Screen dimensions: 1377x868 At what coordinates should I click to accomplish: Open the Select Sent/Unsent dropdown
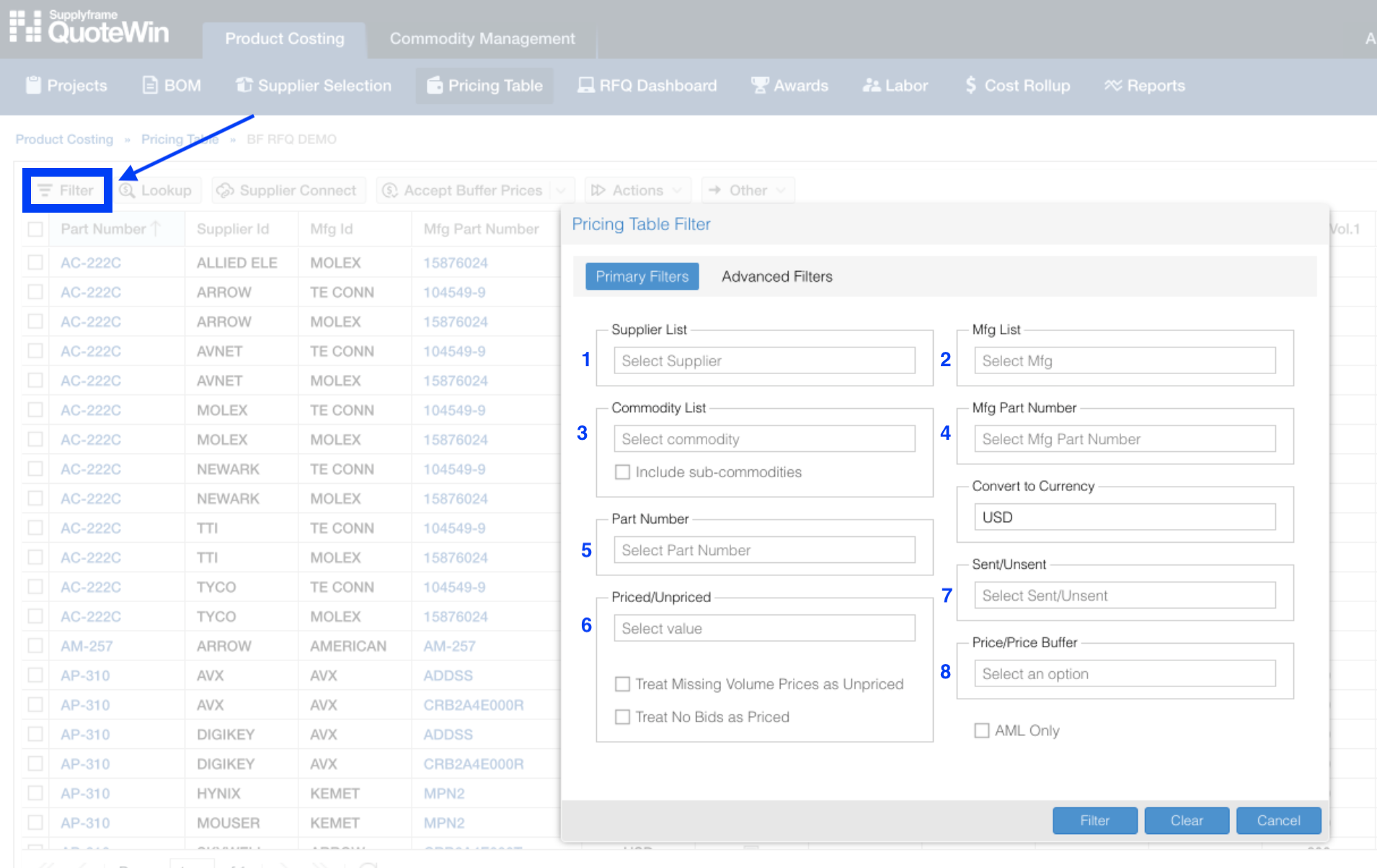click(x=1125, y=595)
